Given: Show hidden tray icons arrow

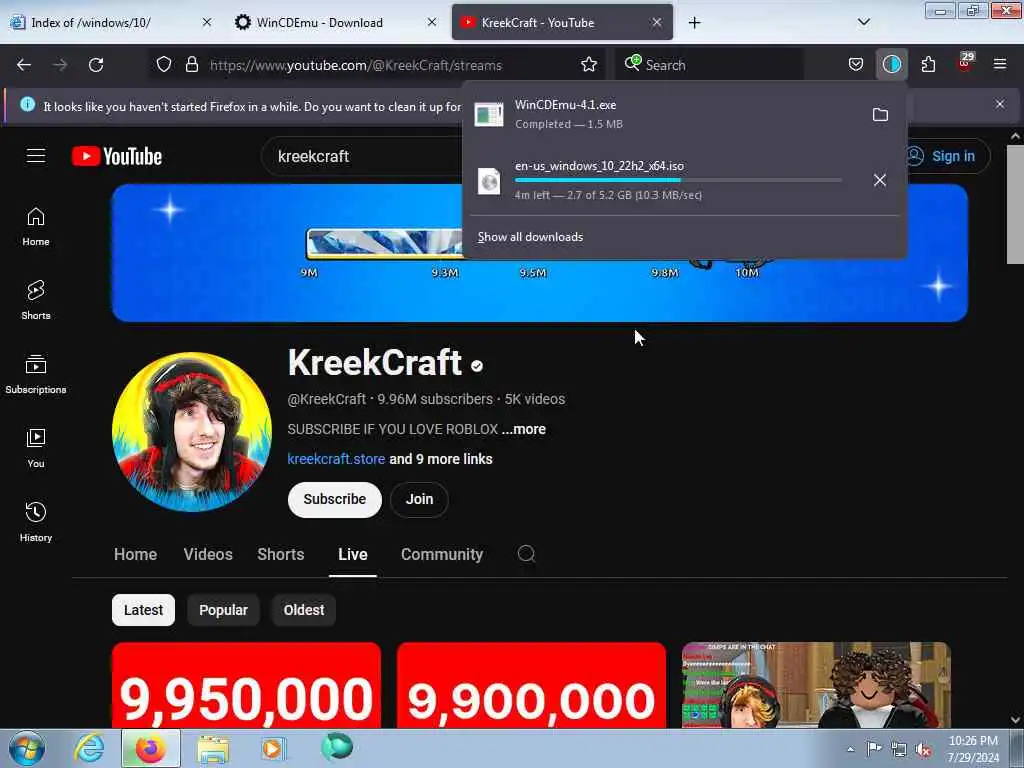Looking at the screenshot, I should (850, 749).
